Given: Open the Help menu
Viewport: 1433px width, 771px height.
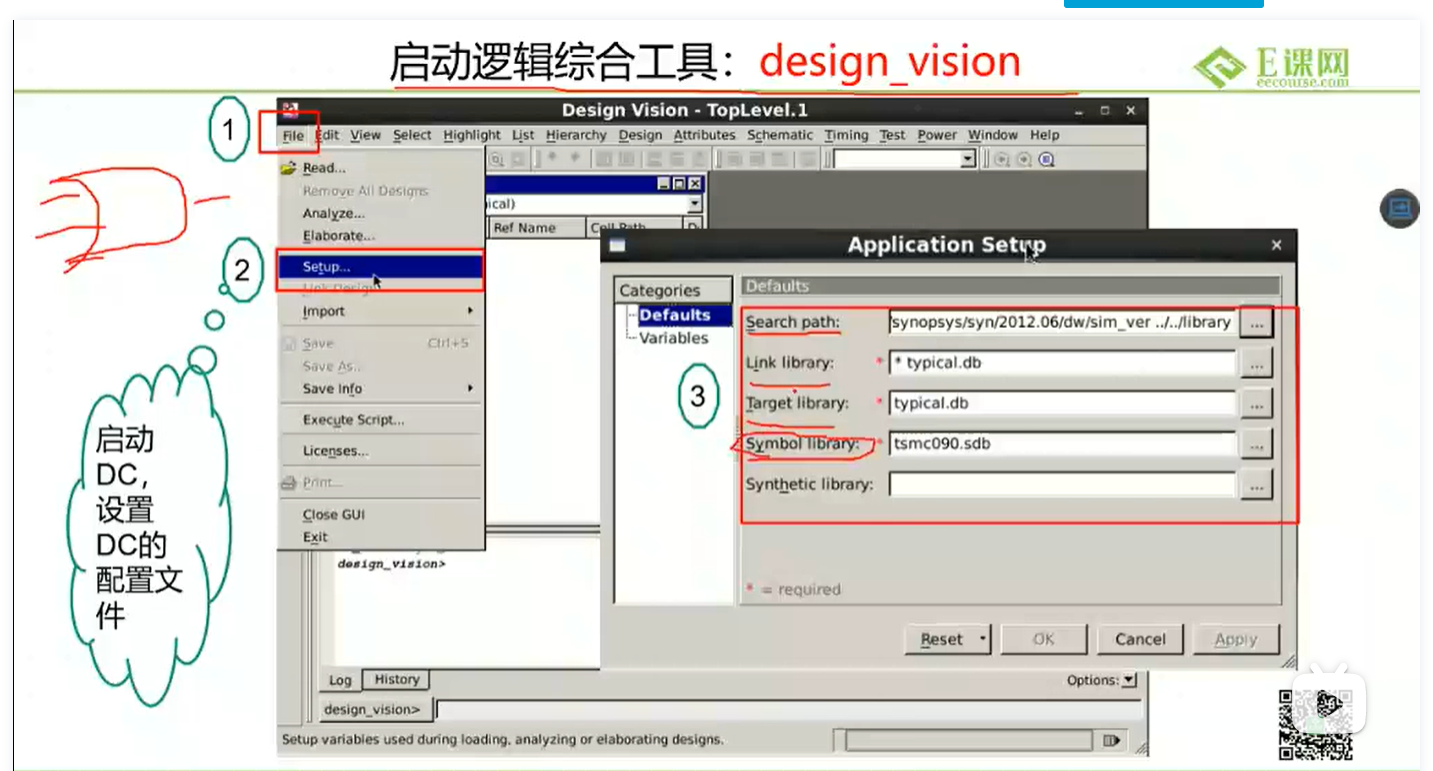Looking at the screenshot, I should 1044,135.
